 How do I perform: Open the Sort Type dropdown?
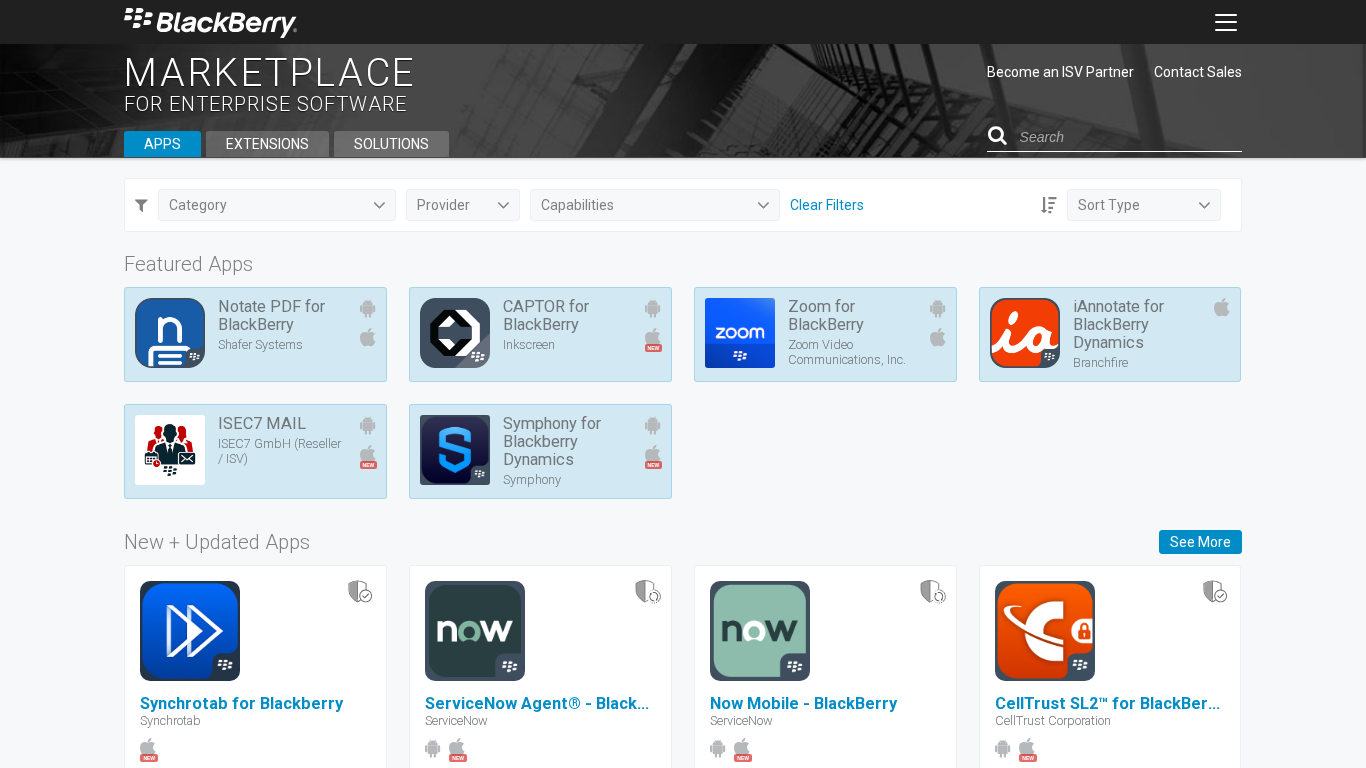tap(1143, 205)
